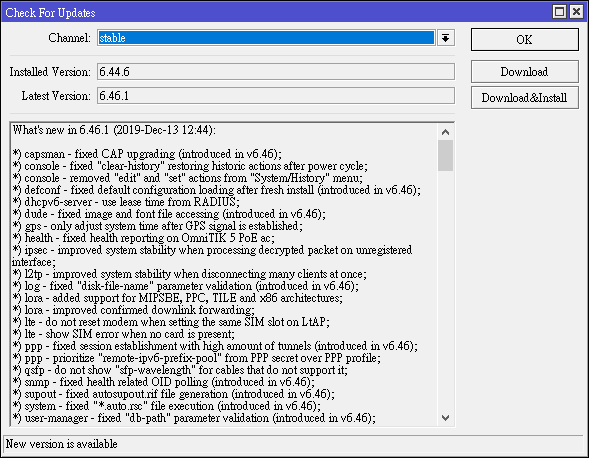Click the changelog scroll up arrow

tap(446, 132)
